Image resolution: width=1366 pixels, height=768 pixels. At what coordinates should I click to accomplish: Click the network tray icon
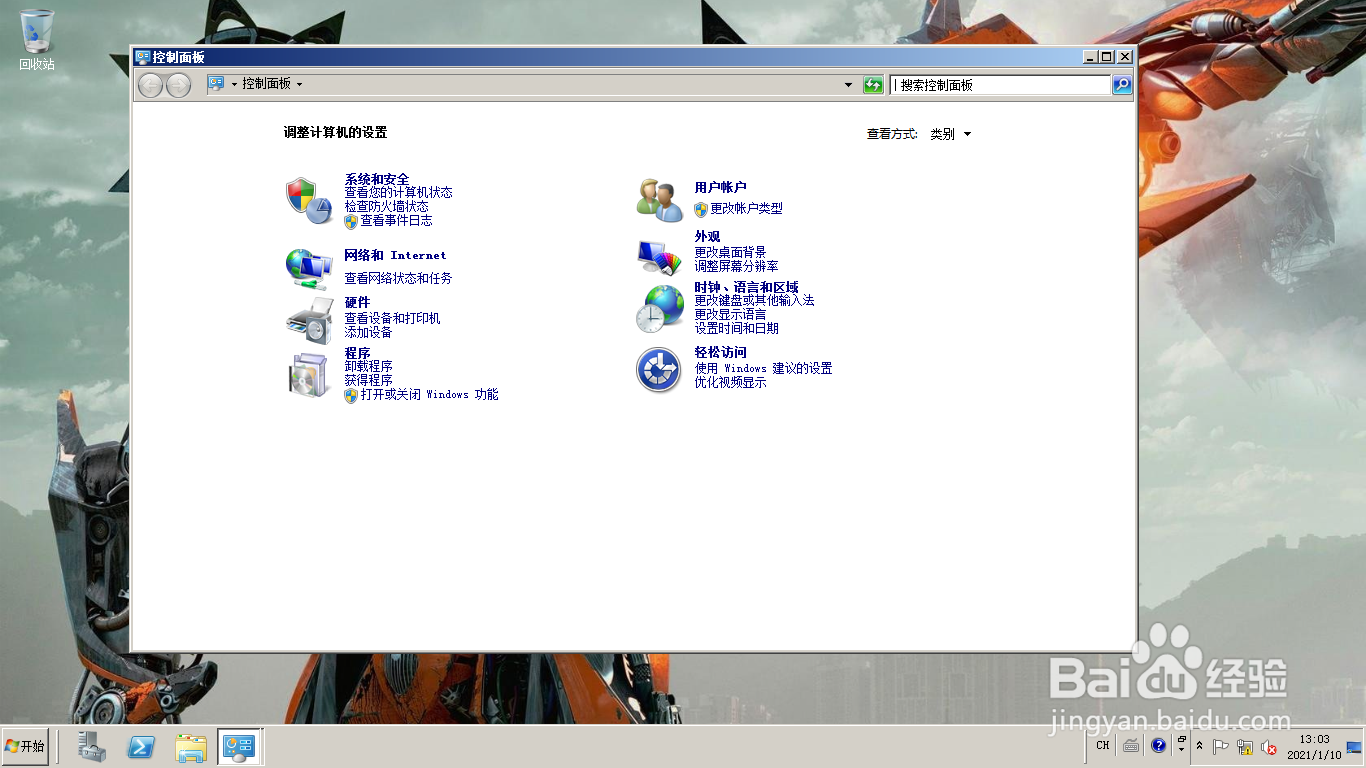click(x=1245, y=746)
